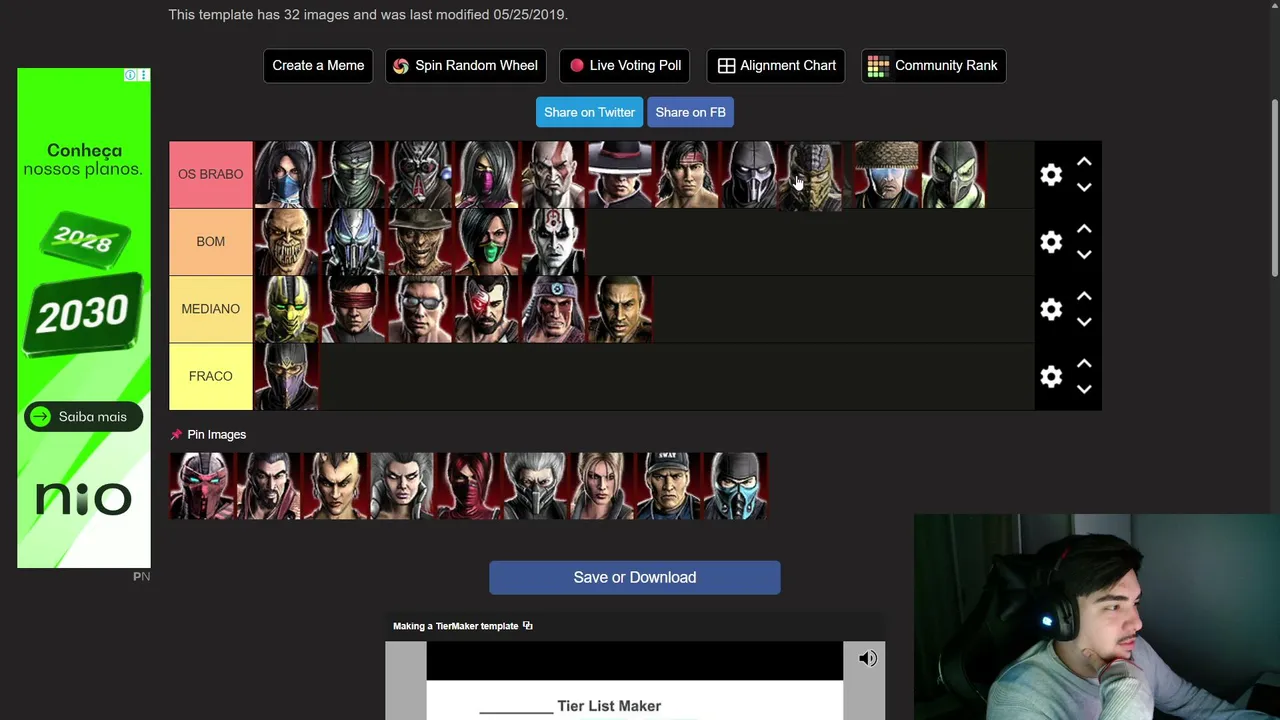Select Liu Kang with red headband
1280x720 pixels.
(x=688, y=175)
